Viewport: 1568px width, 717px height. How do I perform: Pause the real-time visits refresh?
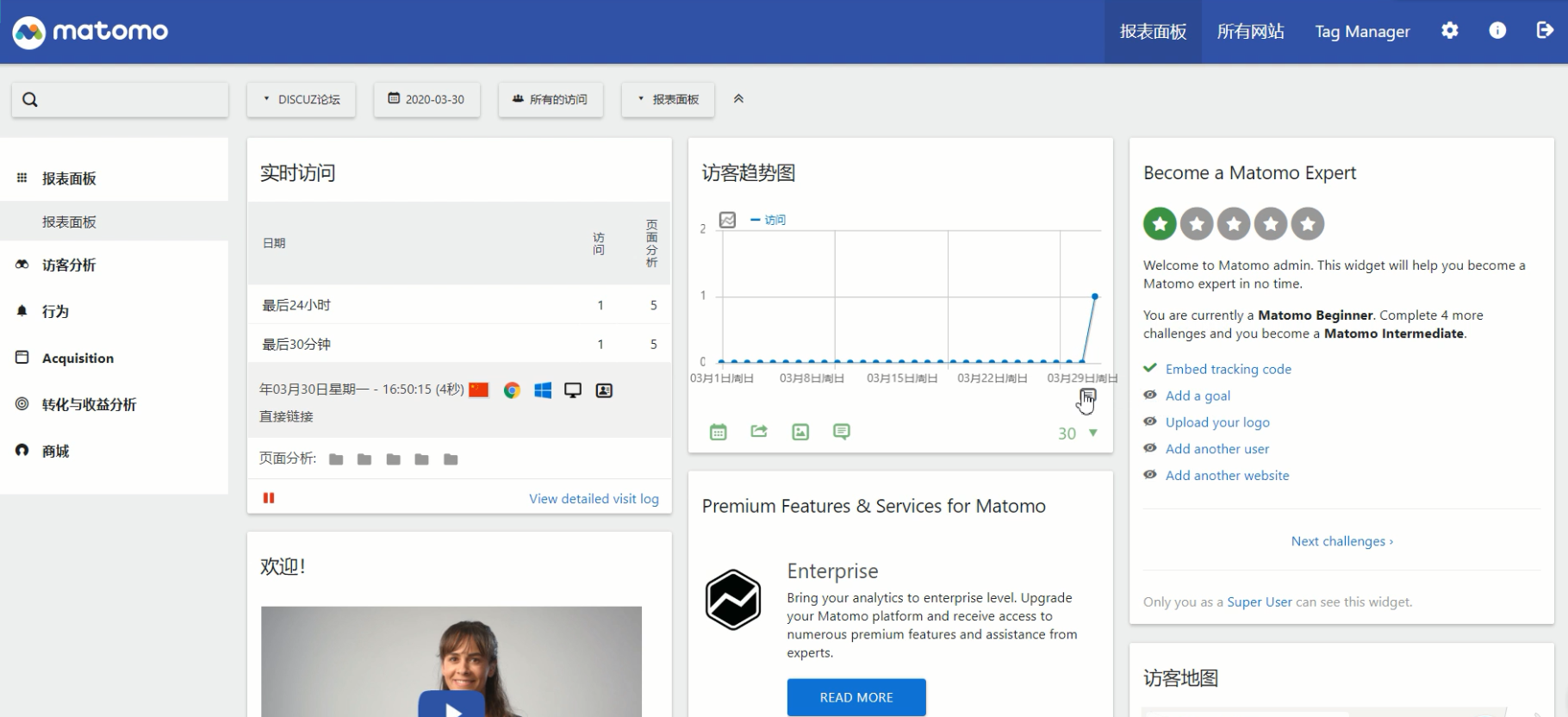269,498
